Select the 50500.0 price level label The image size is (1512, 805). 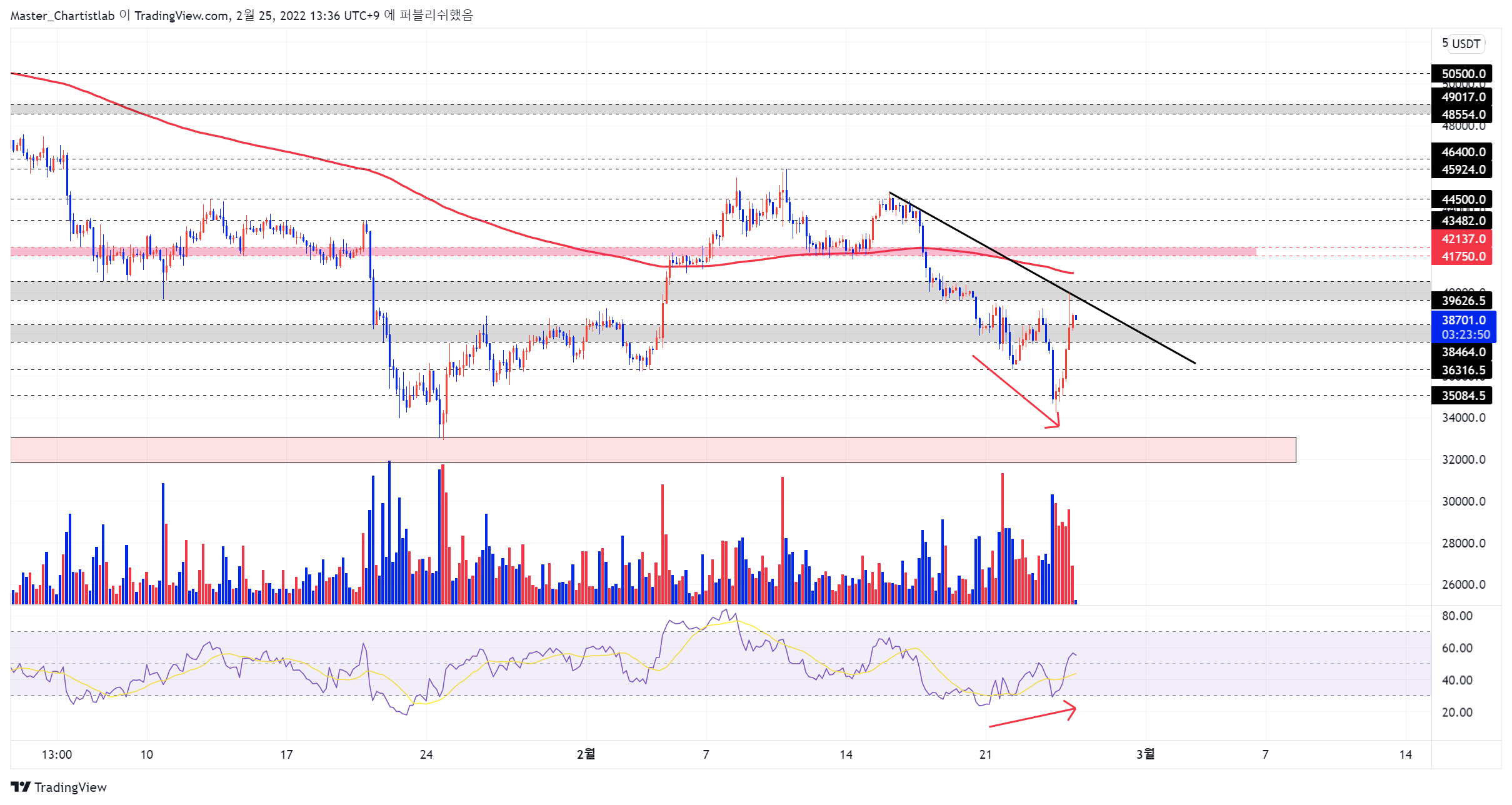[x=1462, y=74]
